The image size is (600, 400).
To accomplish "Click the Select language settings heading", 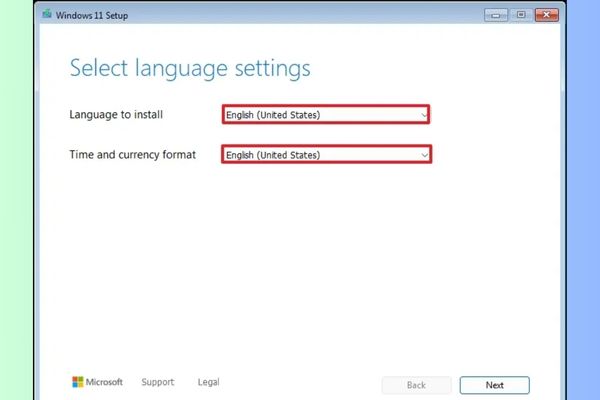I will point(190,69).
